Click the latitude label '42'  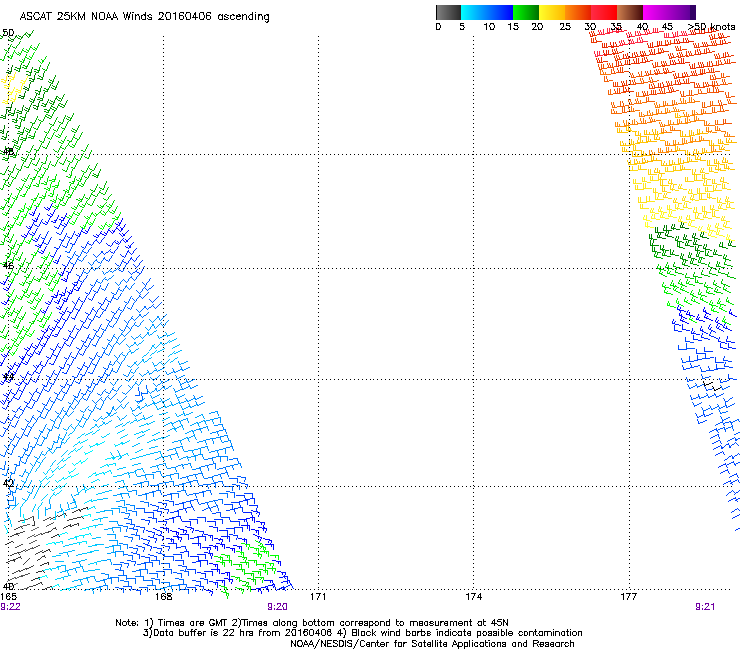click(8, 483)
